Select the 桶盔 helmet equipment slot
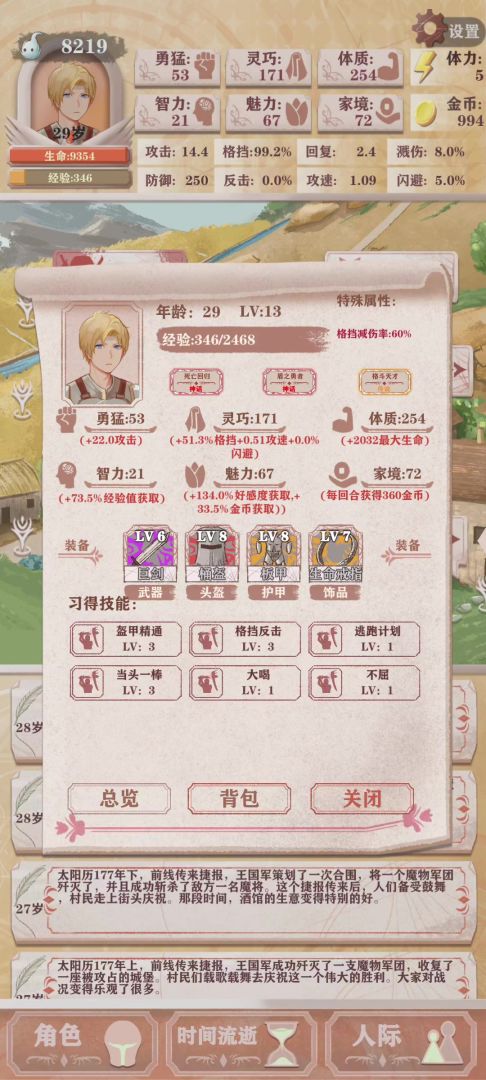 click(x=212, y=555)
